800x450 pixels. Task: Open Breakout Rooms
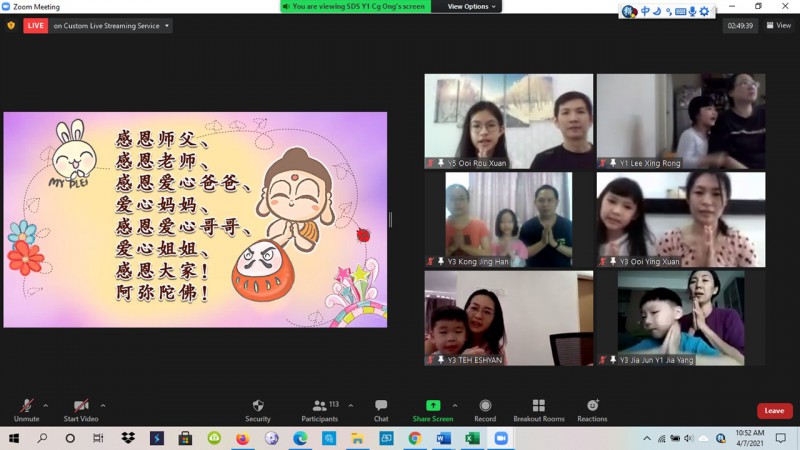tap(539, 409)
